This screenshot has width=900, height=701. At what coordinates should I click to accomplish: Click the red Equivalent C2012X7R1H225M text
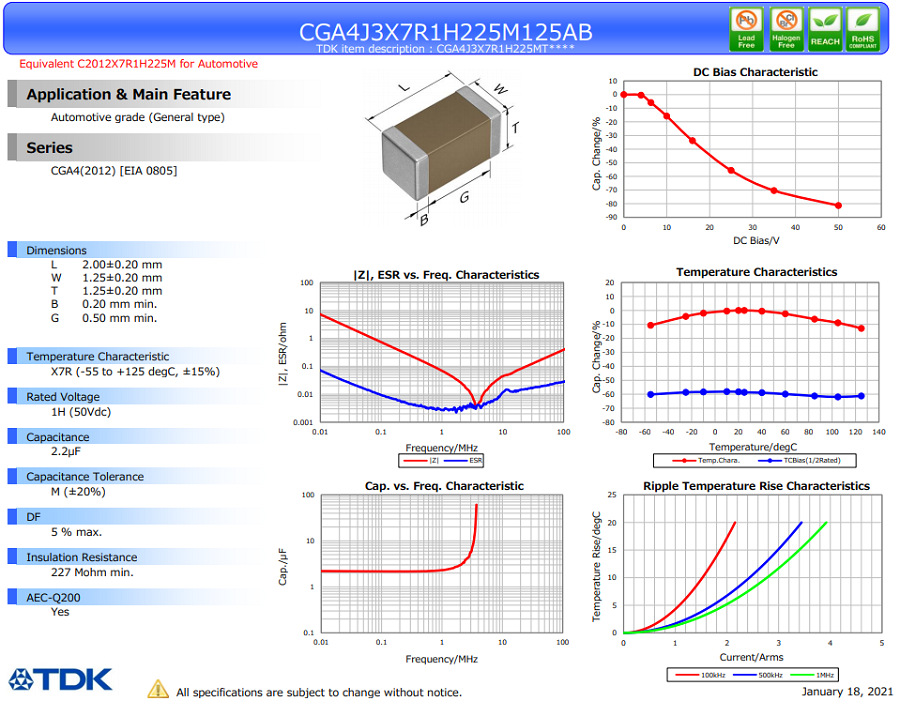click(x=138, y=64)
